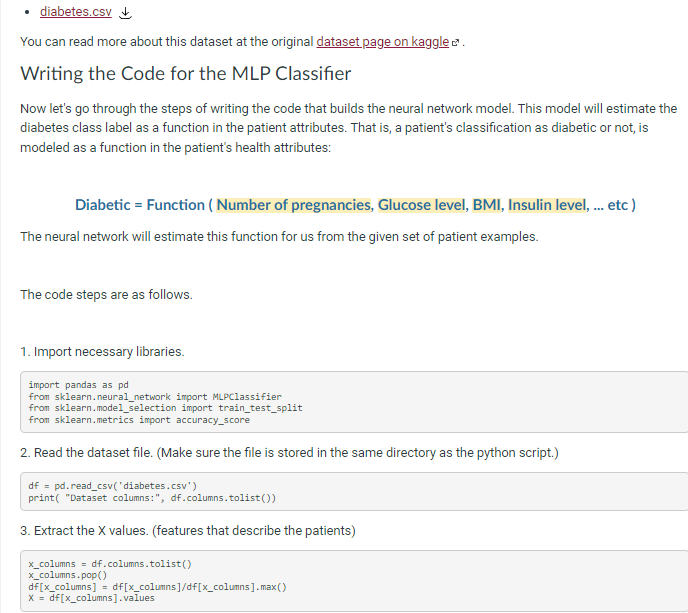Click code line with pd.read_csv('diabetes.csv')
The image size is (688, 613).
pyautogui.click(x=113, y=486)
